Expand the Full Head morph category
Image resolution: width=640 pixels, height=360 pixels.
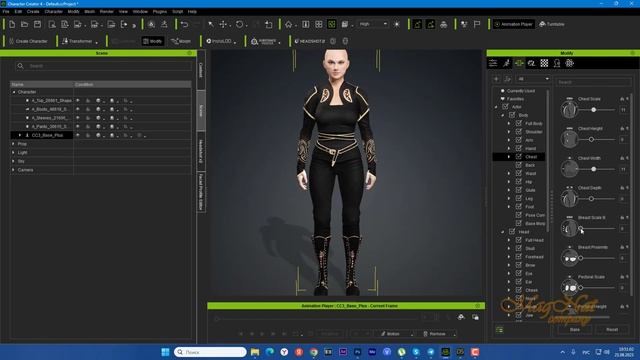(509, 240)
